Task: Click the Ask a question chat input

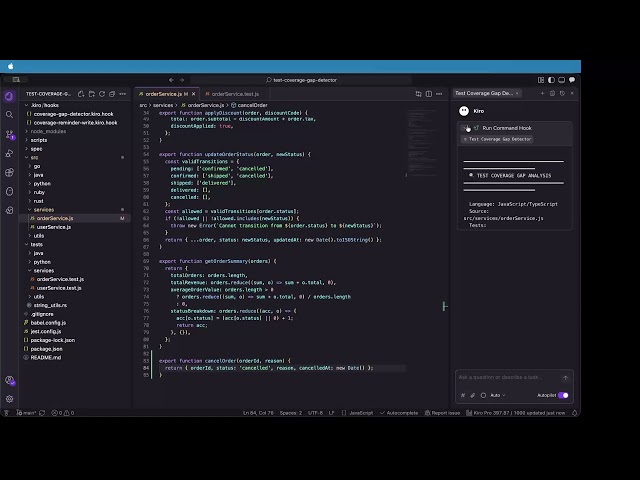Action: (x=510, y=378)
